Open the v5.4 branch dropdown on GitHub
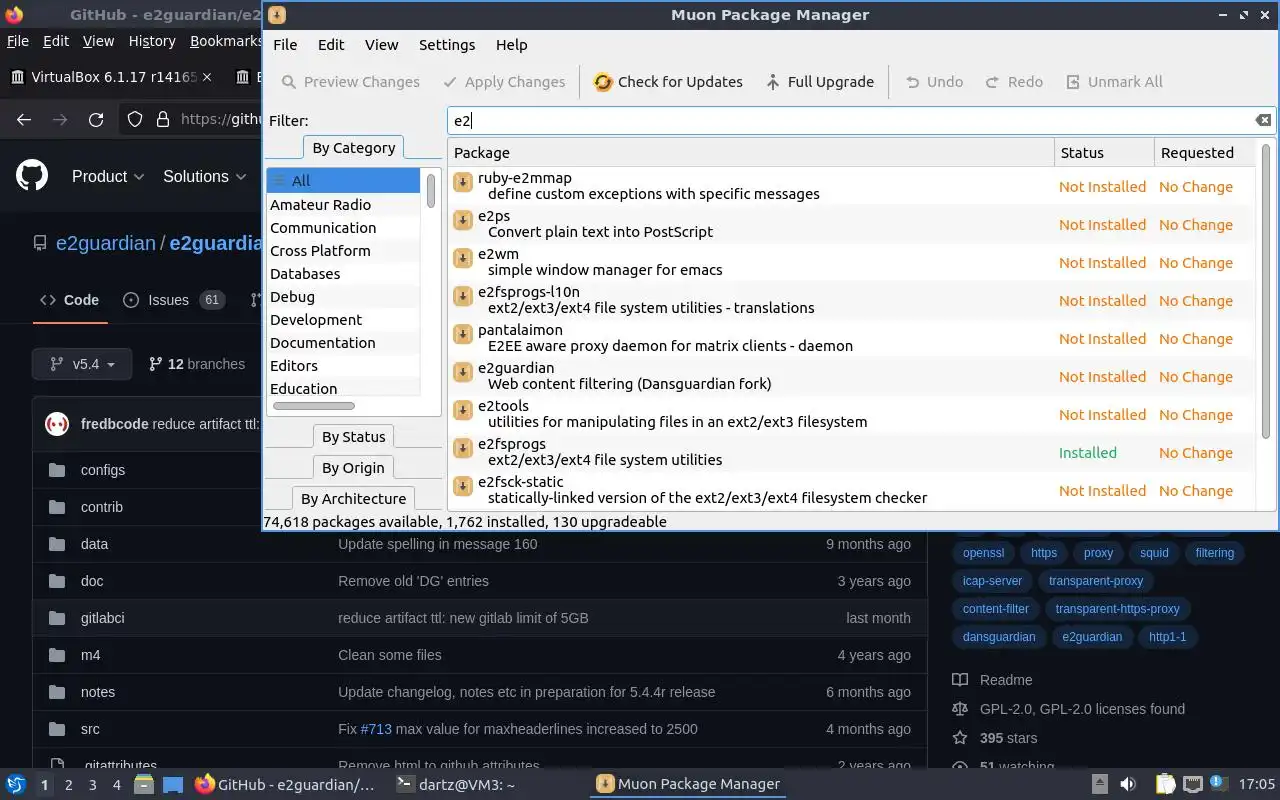The width and height of the screenshot is (1280, 800). pos(82,364)
